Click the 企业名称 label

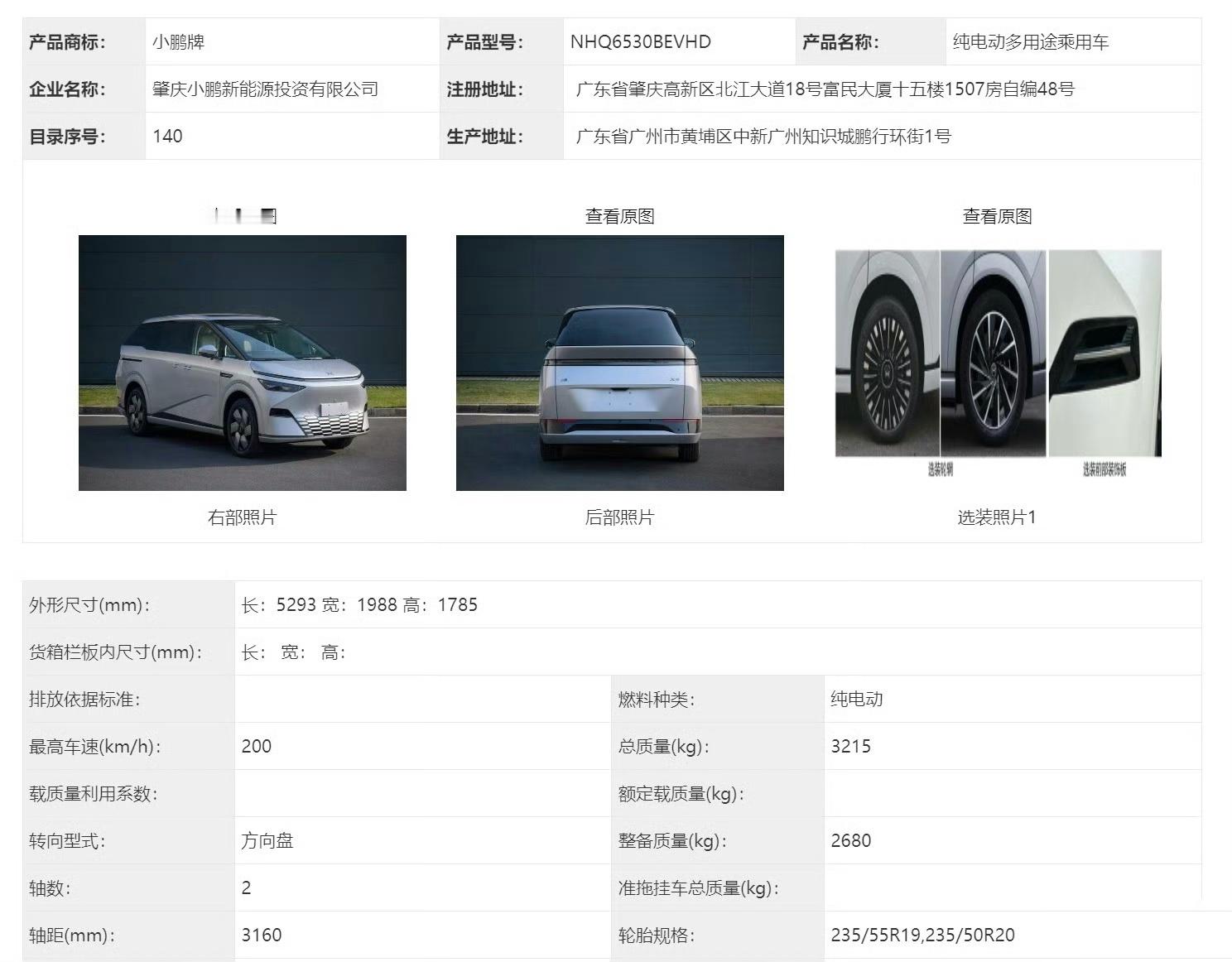pos(68,89)
